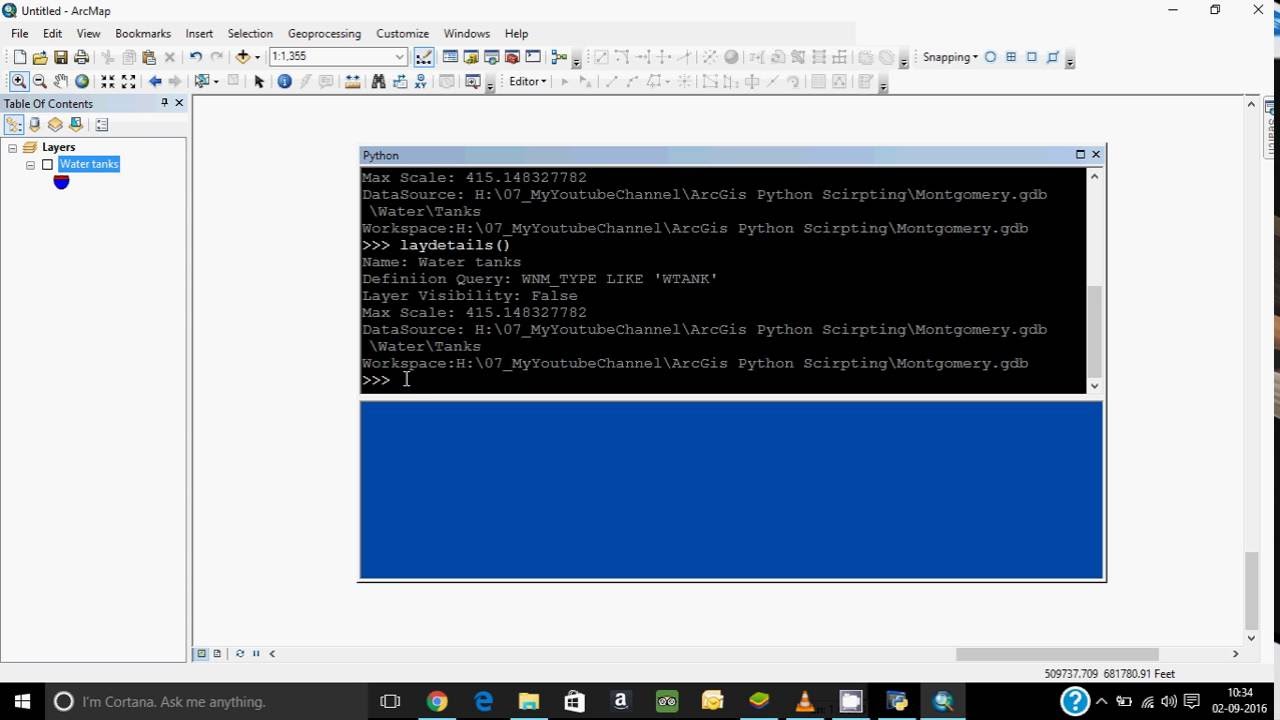Image resolution: width=1280 pixels, height=720 pixels.
Task: Click the Add Data button
Action: tap(242, 57)
